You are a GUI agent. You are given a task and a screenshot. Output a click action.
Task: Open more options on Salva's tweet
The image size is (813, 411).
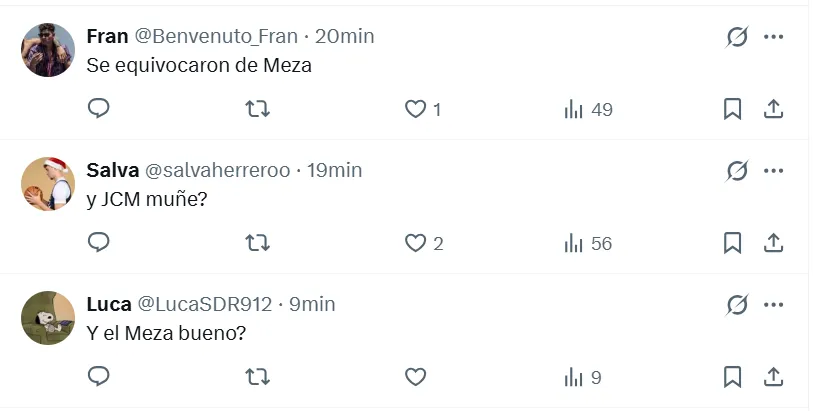[x=773, y=171]
